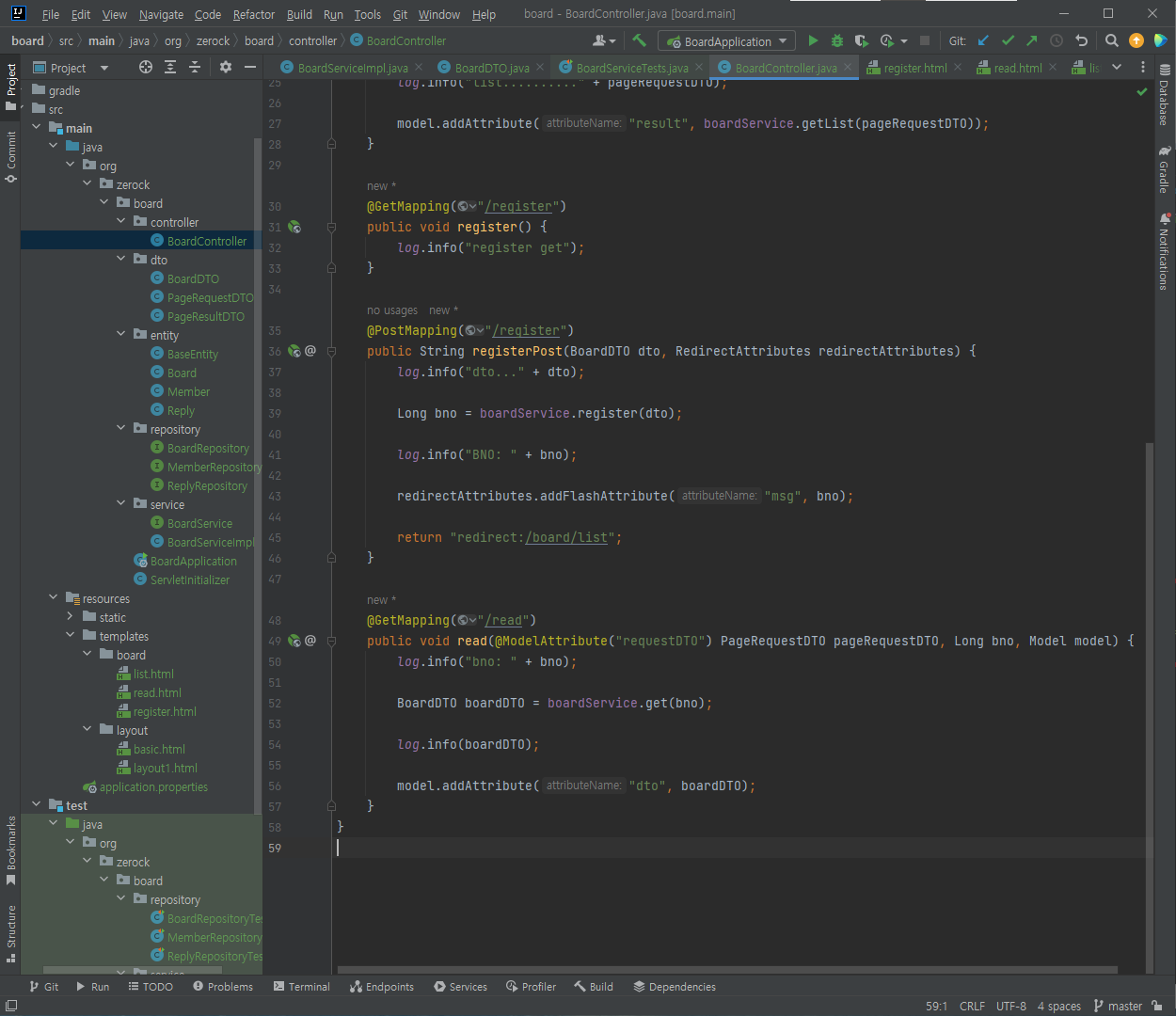Click the editor vertical scrollbar thumb
1176x1016 pixels.
point(1150,706)
